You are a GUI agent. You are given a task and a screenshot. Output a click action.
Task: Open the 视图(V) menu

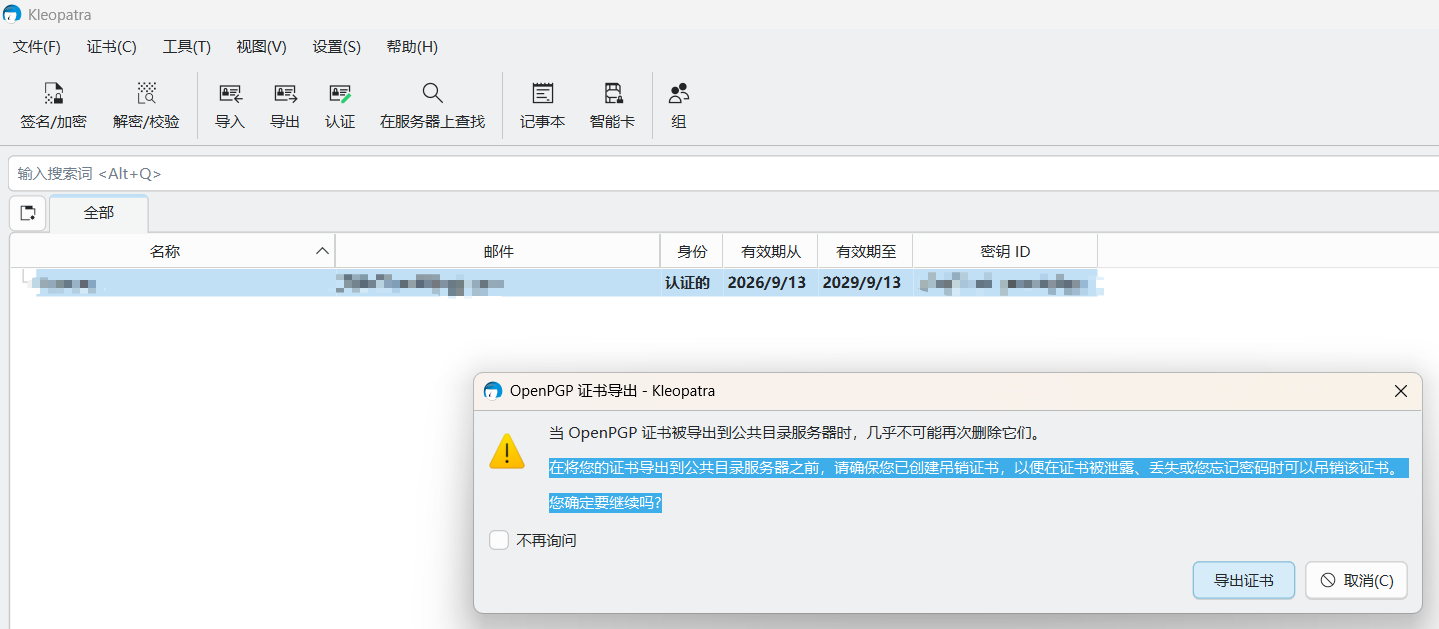[262, 47]
